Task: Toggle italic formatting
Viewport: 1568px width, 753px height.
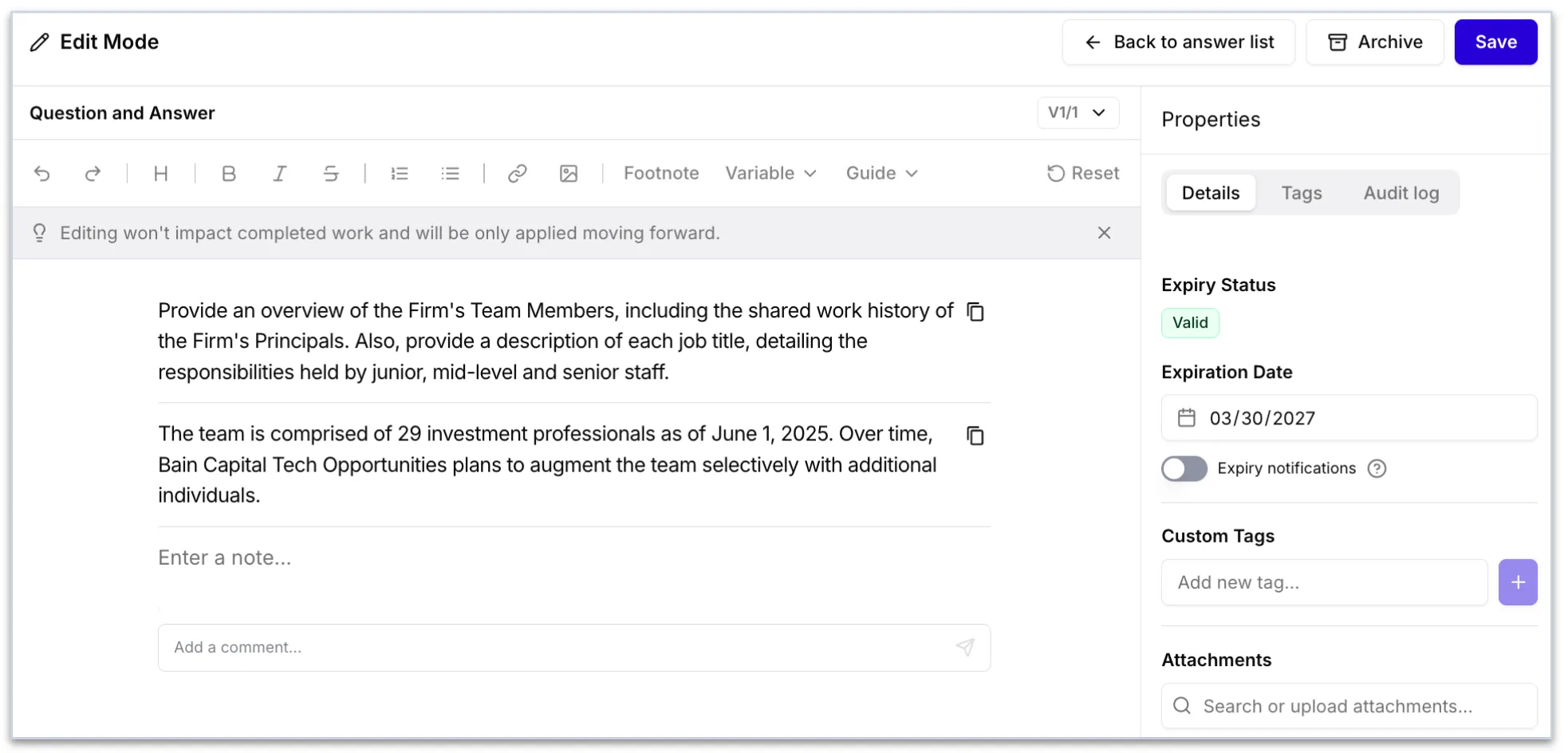Action: pos(280,173)
